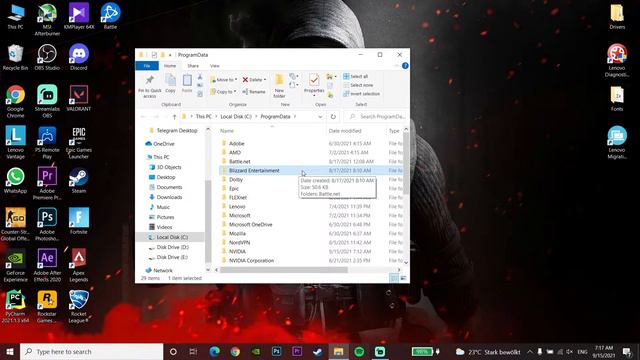Open the MSI Afterburner desktop shortcut
Image resolution: width=640 pixels, height=360 pixels.
47,19
